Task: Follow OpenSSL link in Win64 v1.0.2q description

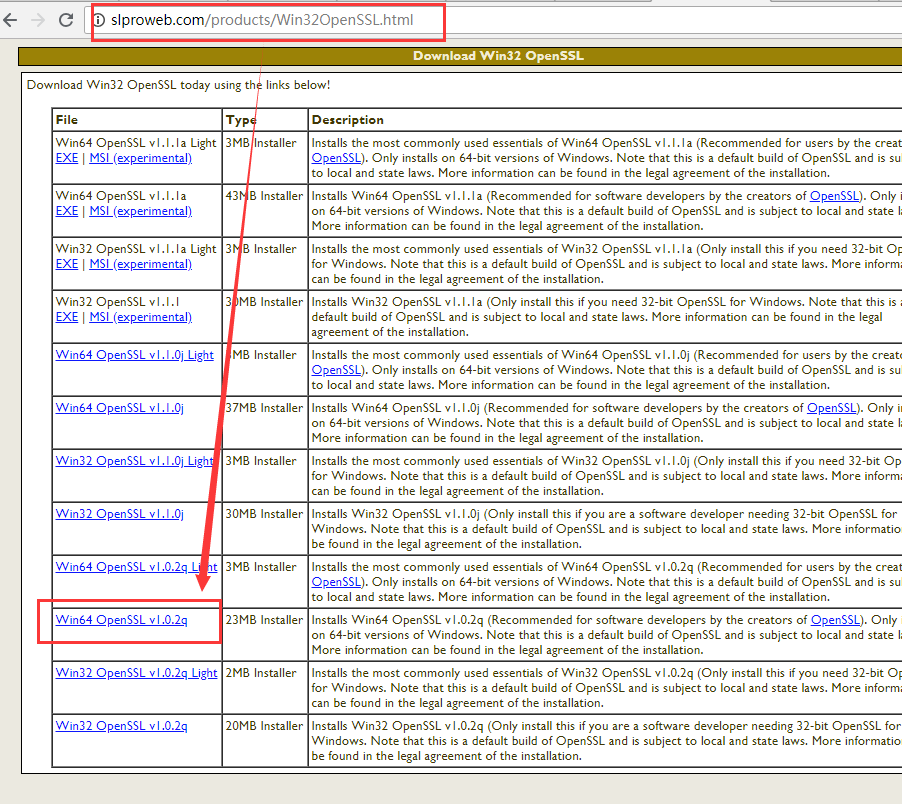Action: click(x=835, y=620)
